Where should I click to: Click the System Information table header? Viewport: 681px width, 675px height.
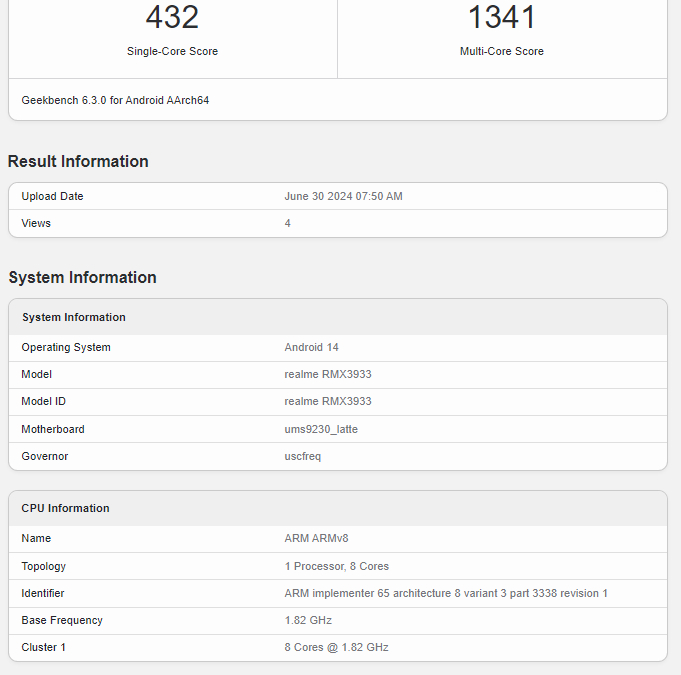click(x=74, y=317)
